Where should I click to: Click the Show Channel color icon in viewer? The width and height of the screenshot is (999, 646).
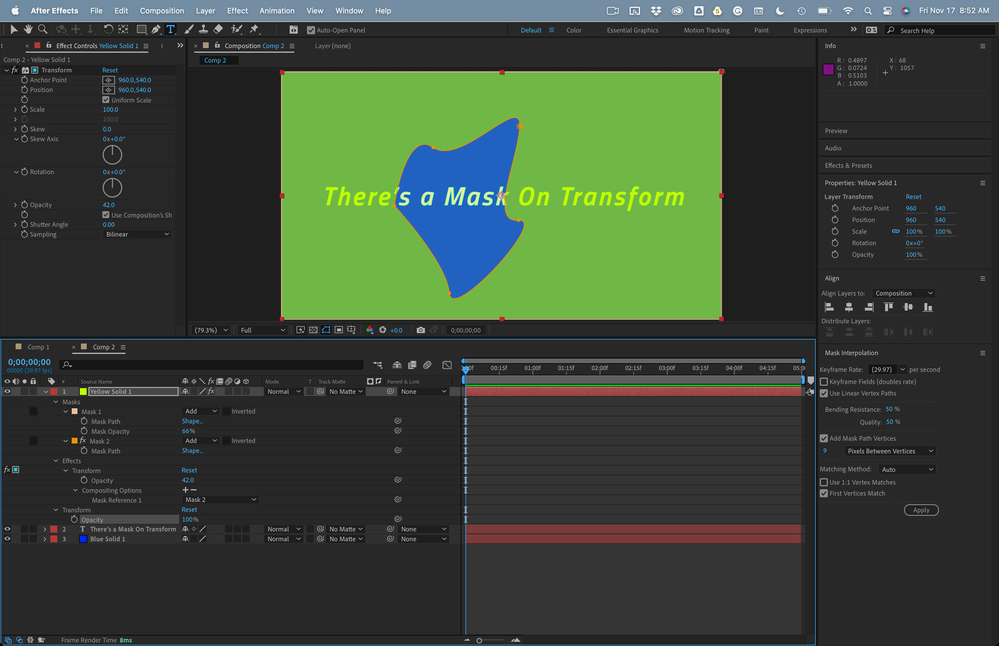[x=370, y=330]
